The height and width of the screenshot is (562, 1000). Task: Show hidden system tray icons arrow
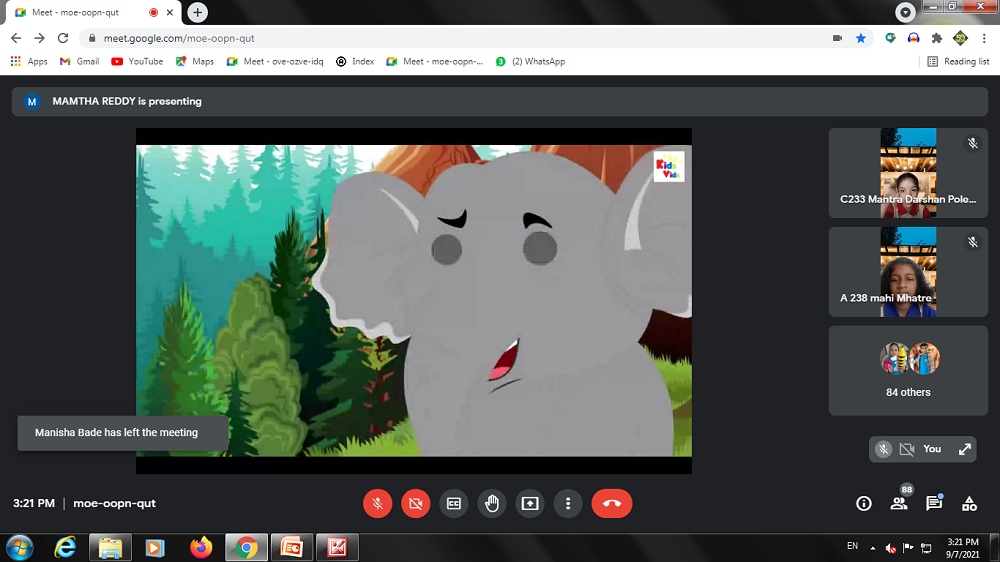pos(872,547)
